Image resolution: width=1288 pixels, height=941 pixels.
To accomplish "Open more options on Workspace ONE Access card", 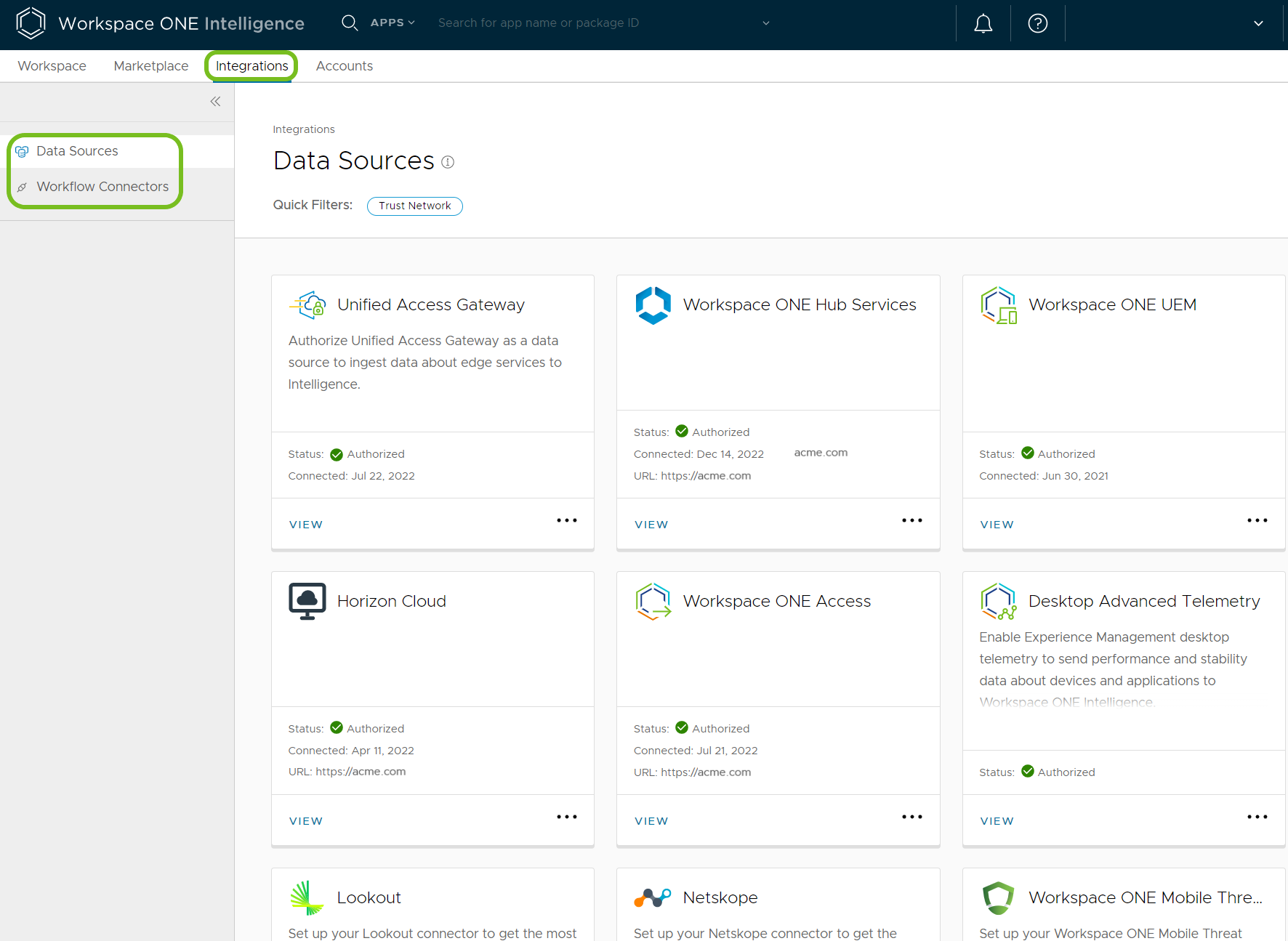I will coord(912,817).
